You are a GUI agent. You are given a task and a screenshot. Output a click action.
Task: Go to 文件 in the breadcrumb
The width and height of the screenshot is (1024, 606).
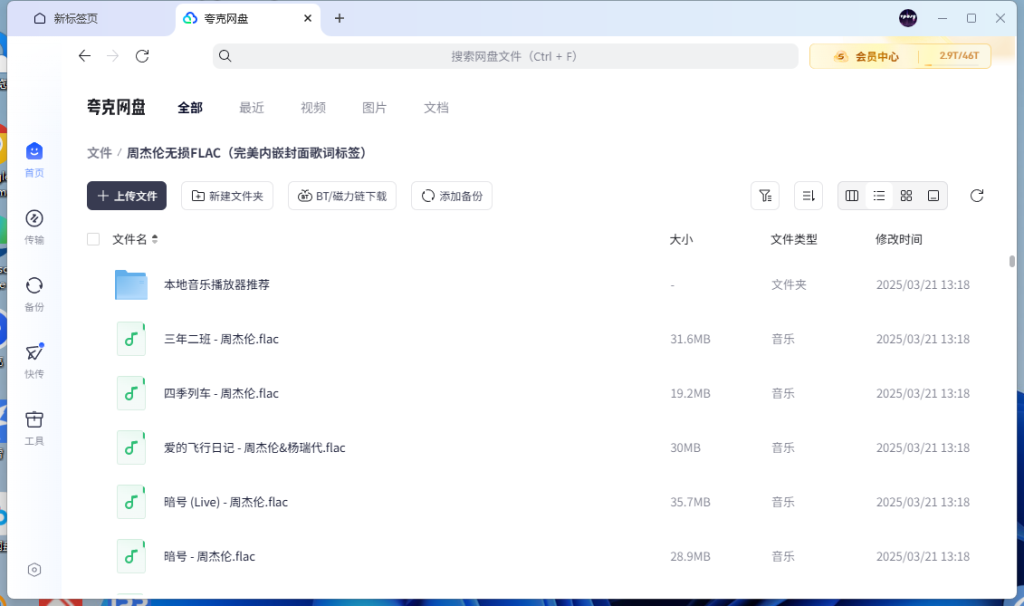point(99,153)
